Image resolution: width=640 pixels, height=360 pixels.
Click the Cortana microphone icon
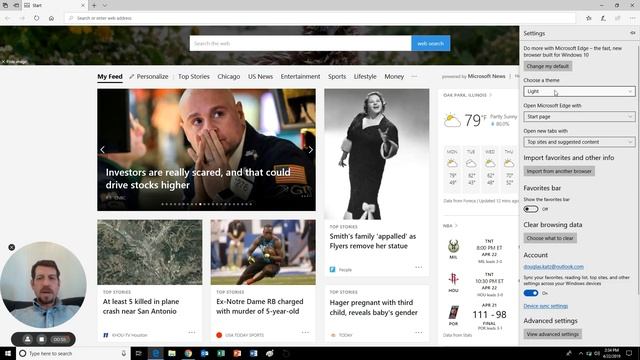124,353
